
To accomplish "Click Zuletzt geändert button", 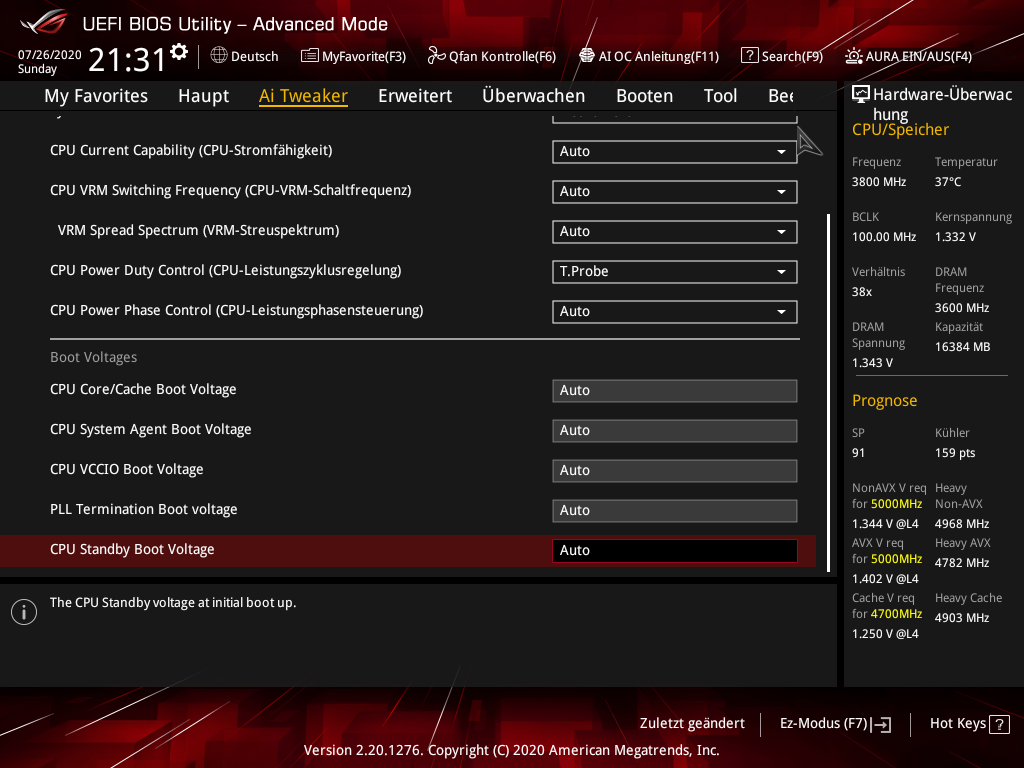I will click(692, 724).
